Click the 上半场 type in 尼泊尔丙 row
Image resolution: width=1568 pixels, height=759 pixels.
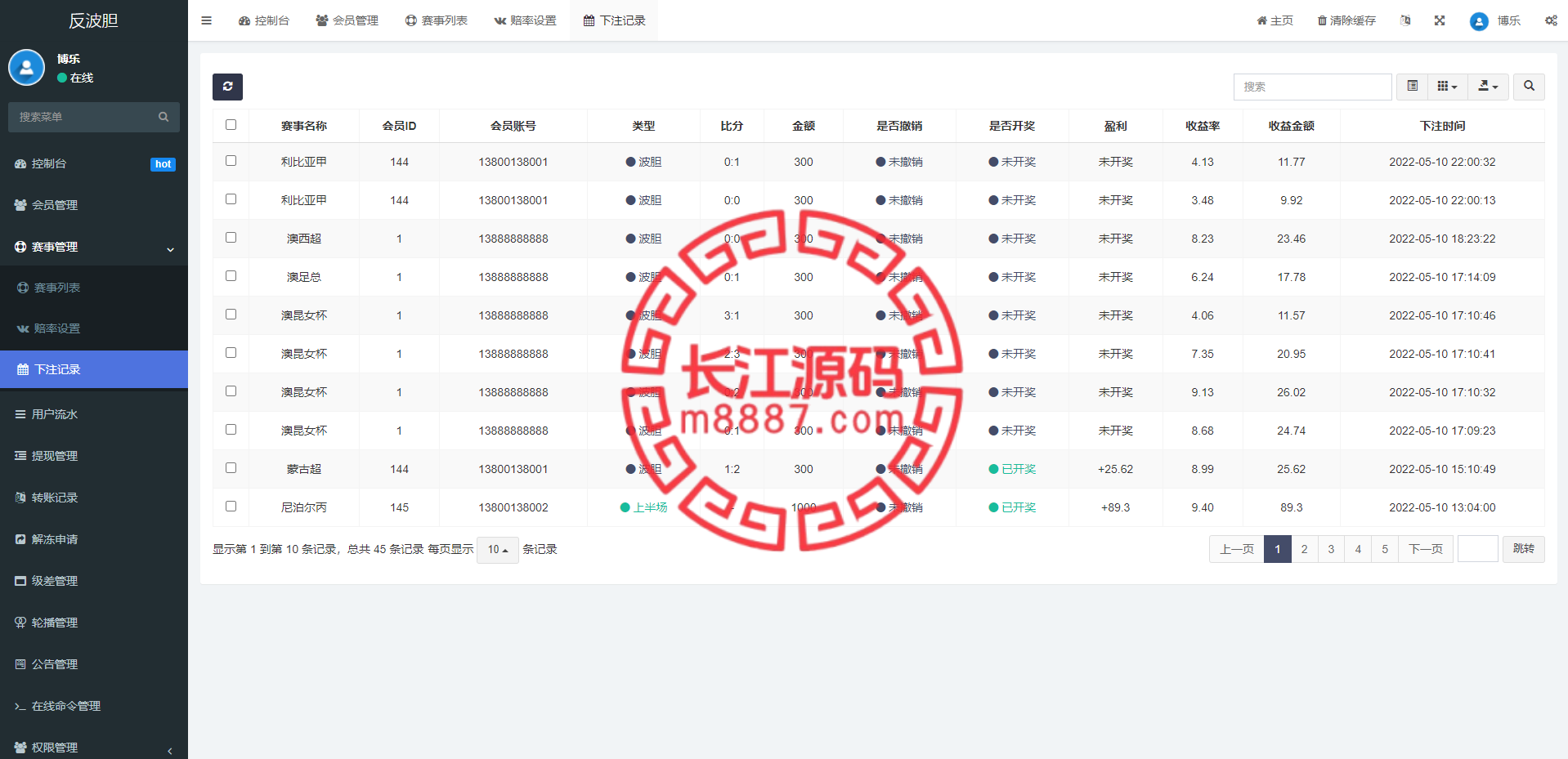[643, 507]
